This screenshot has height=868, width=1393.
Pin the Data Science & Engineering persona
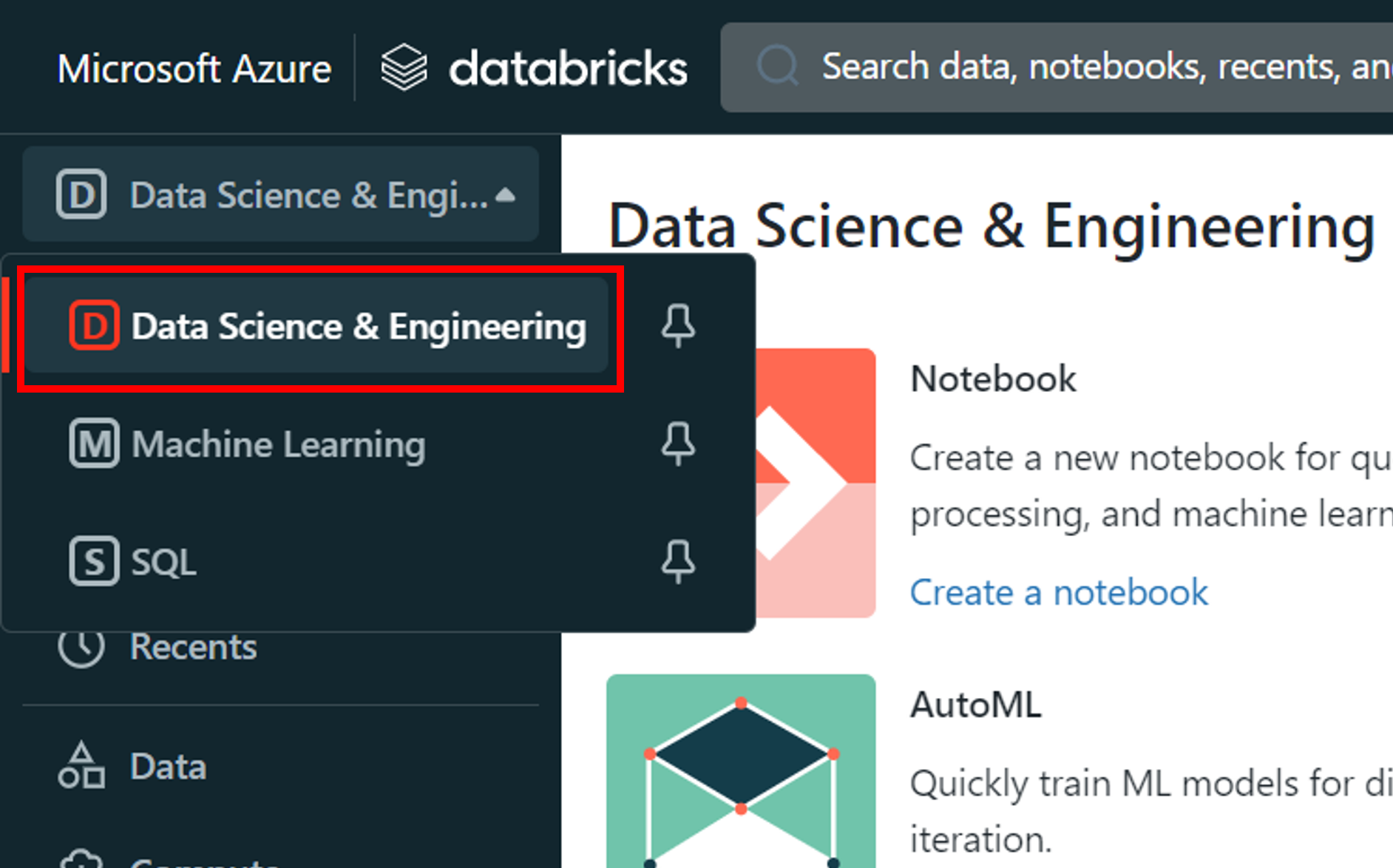tap(678, 325)
